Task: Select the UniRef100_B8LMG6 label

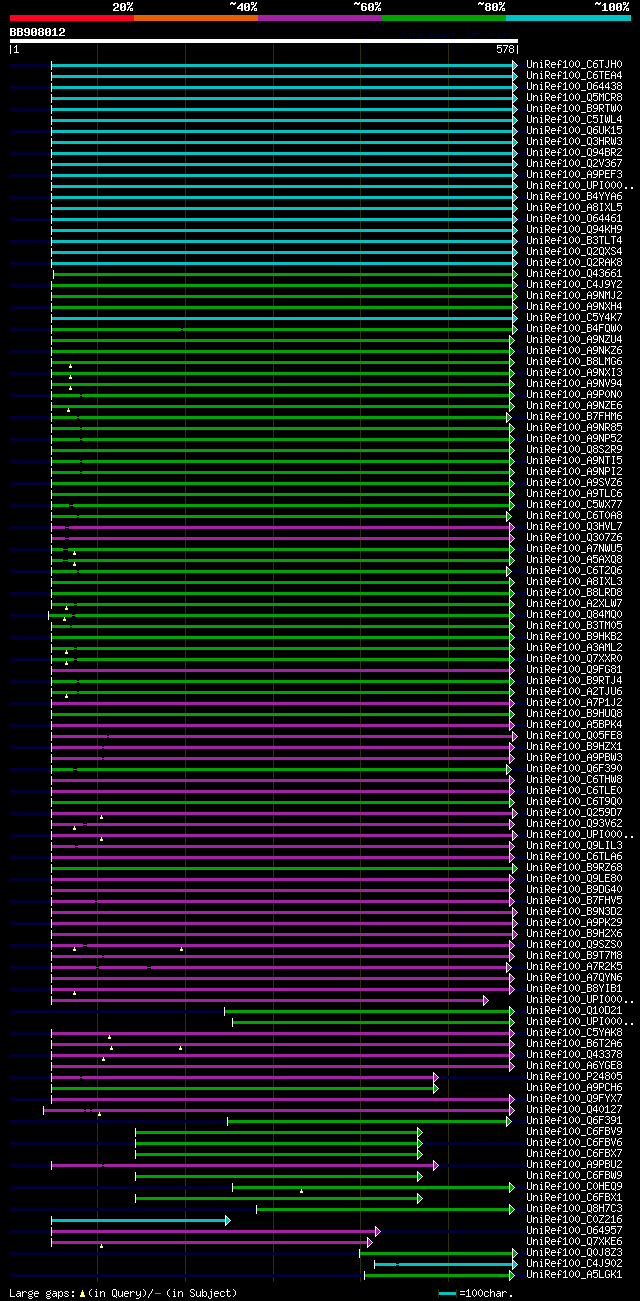Action: pyautogui.click(x=574, y=361)
